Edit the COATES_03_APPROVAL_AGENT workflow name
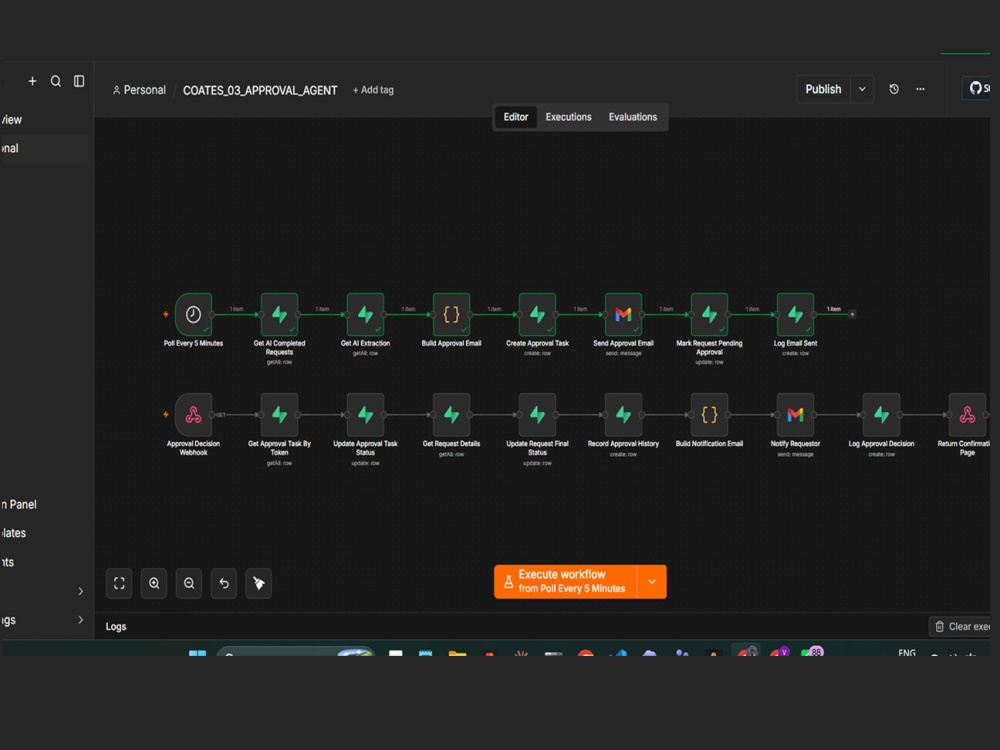Screen dimensions: 1000x750 tap(260, 91)
